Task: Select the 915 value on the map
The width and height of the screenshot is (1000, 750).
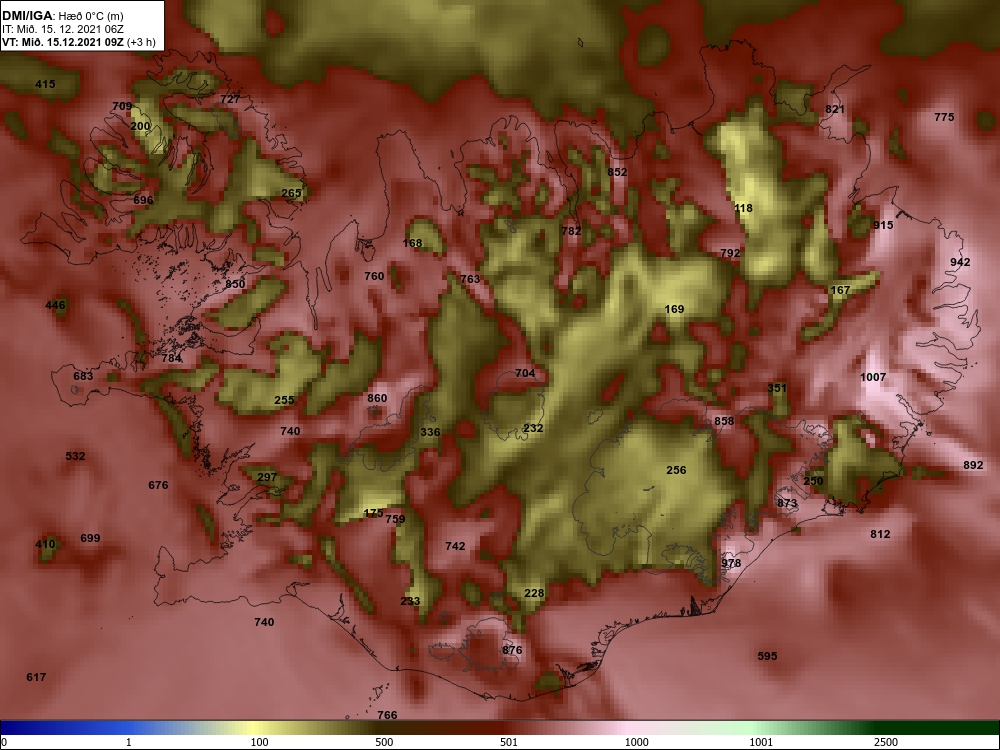Action: coord(883,225)
